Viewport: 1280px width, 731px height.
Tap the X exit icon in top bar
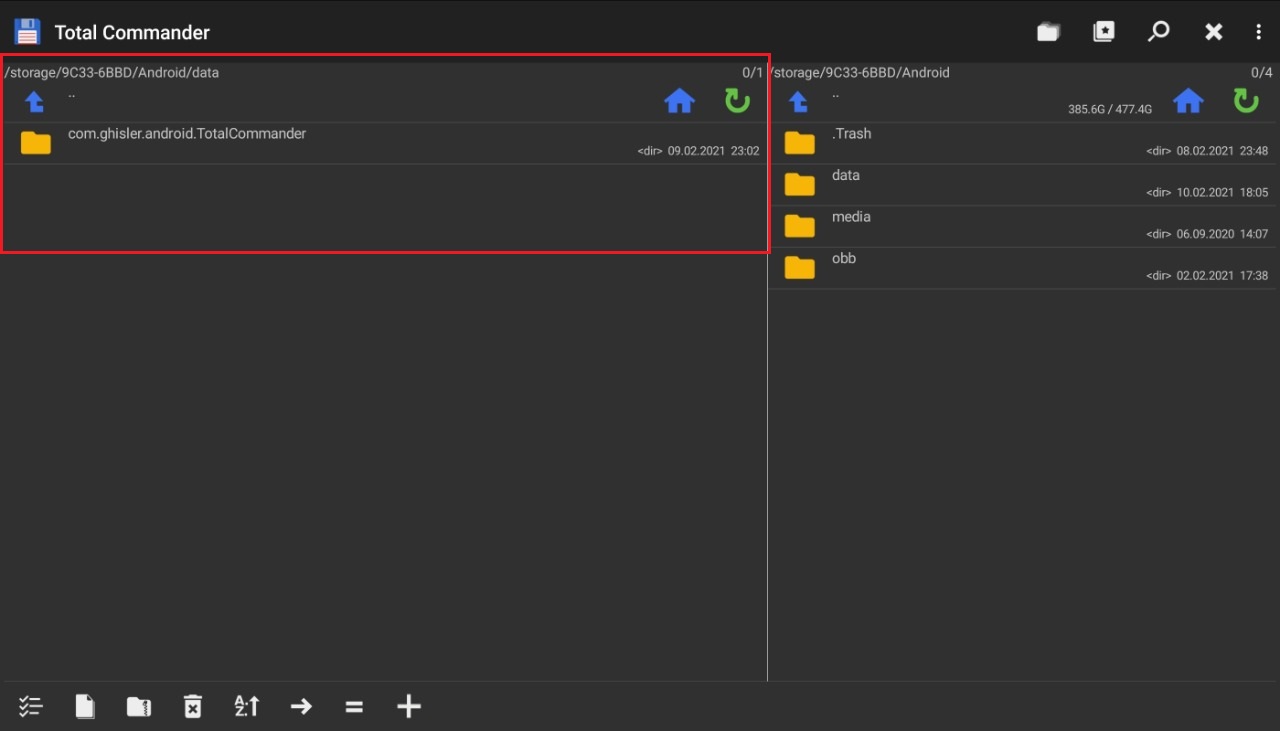tap(1213, 32)
